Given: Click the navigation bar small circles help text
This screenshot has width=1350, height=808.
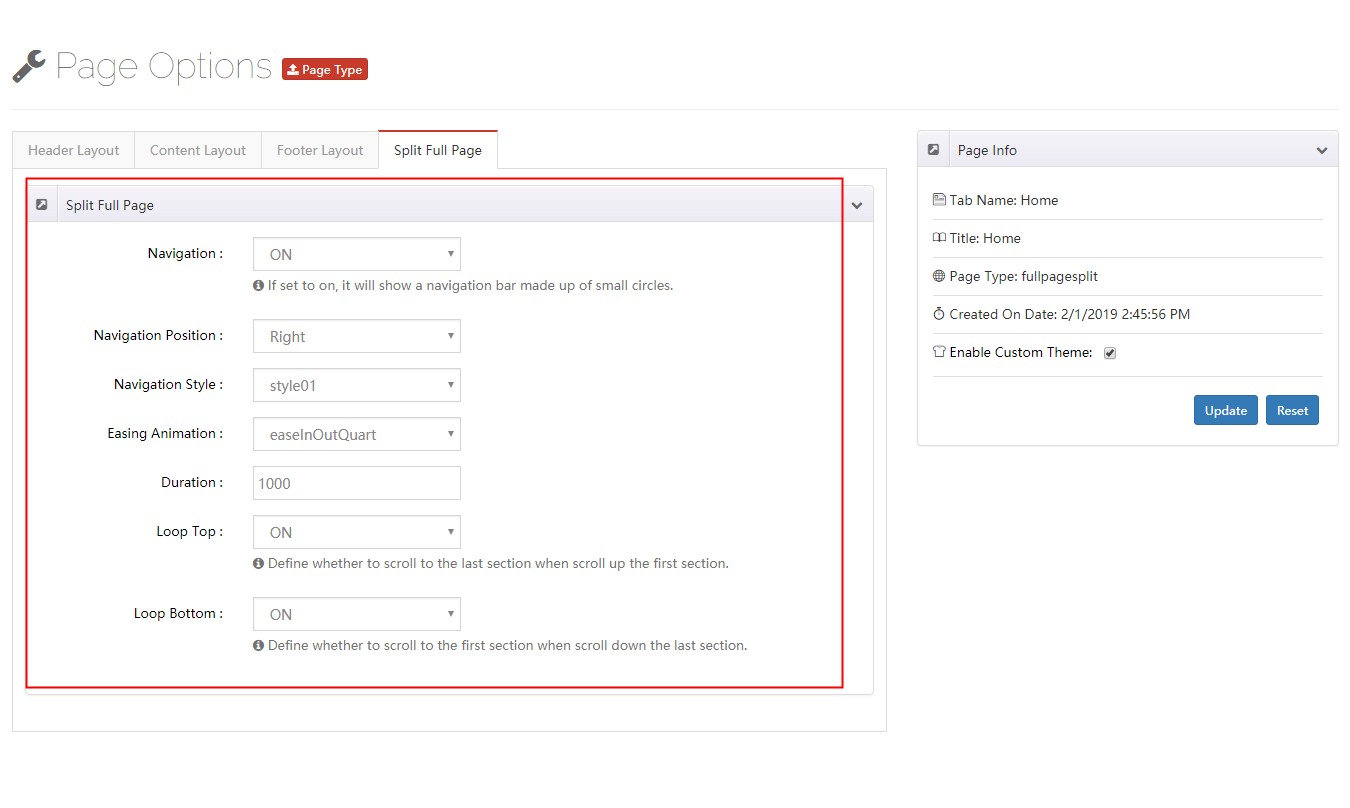Looking at the screenshot, I should (471, 285).
